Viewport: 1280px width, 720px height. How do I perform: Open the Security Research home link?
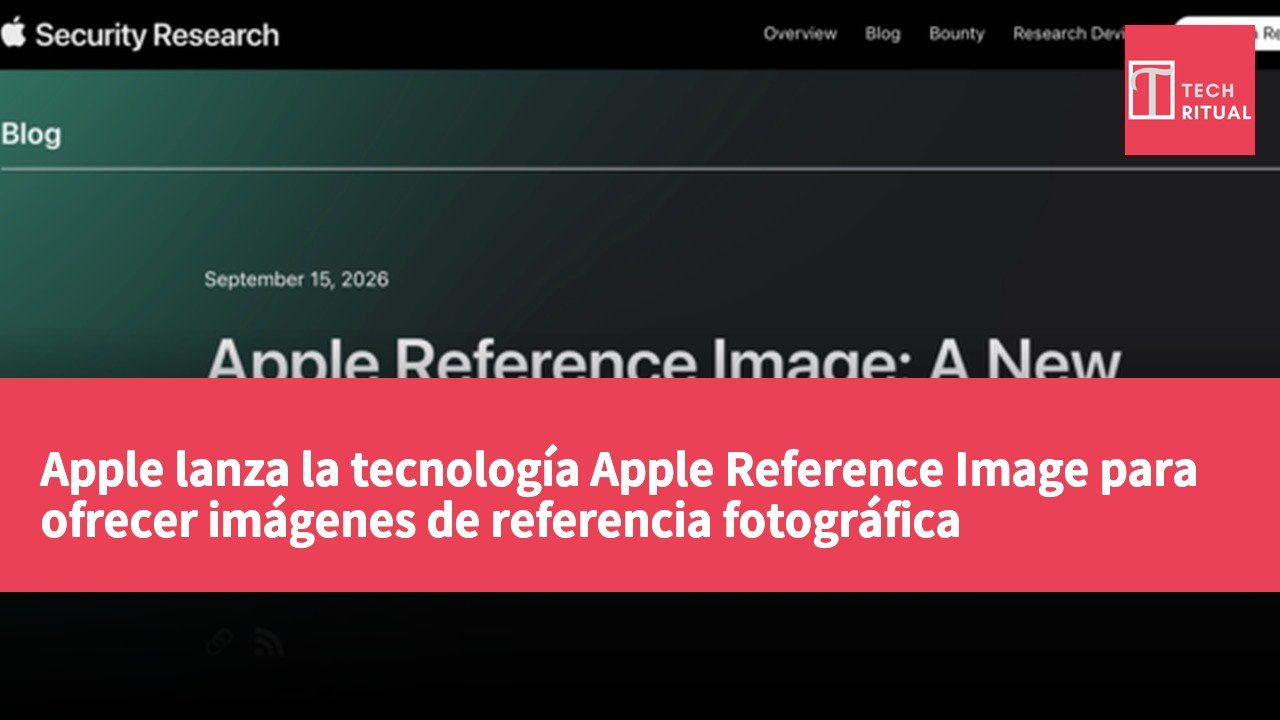click(157, 35)
